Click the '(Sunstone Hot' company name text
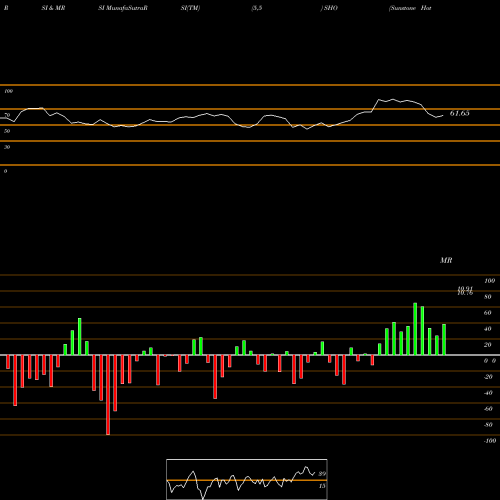500x500 pixels. tap(410, 8)
